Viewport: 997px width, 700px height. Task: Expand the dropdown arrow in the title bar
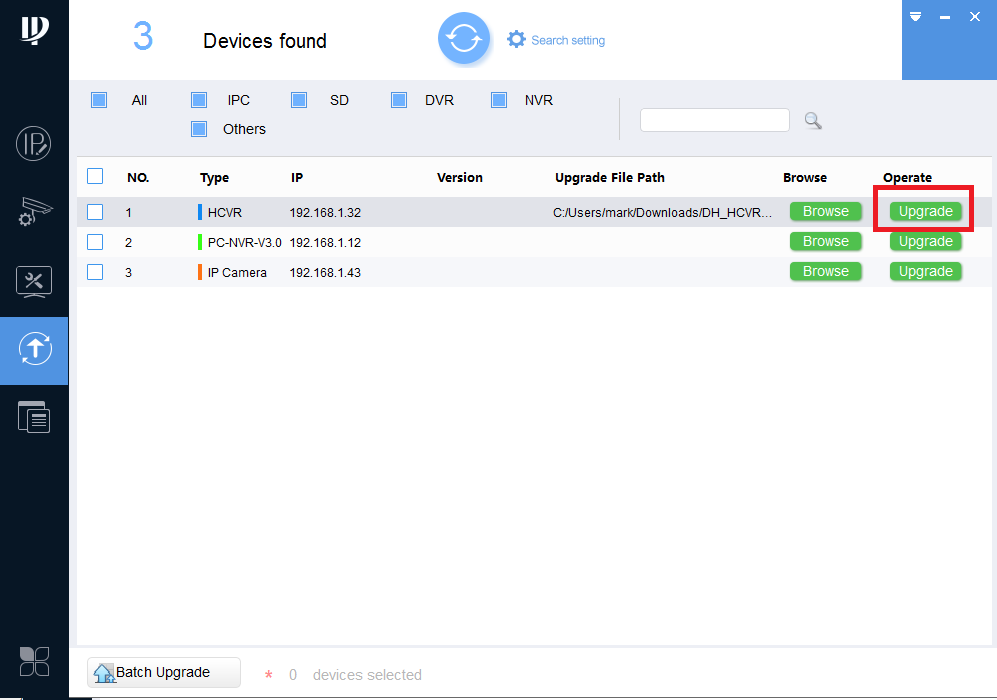point(914,16)
